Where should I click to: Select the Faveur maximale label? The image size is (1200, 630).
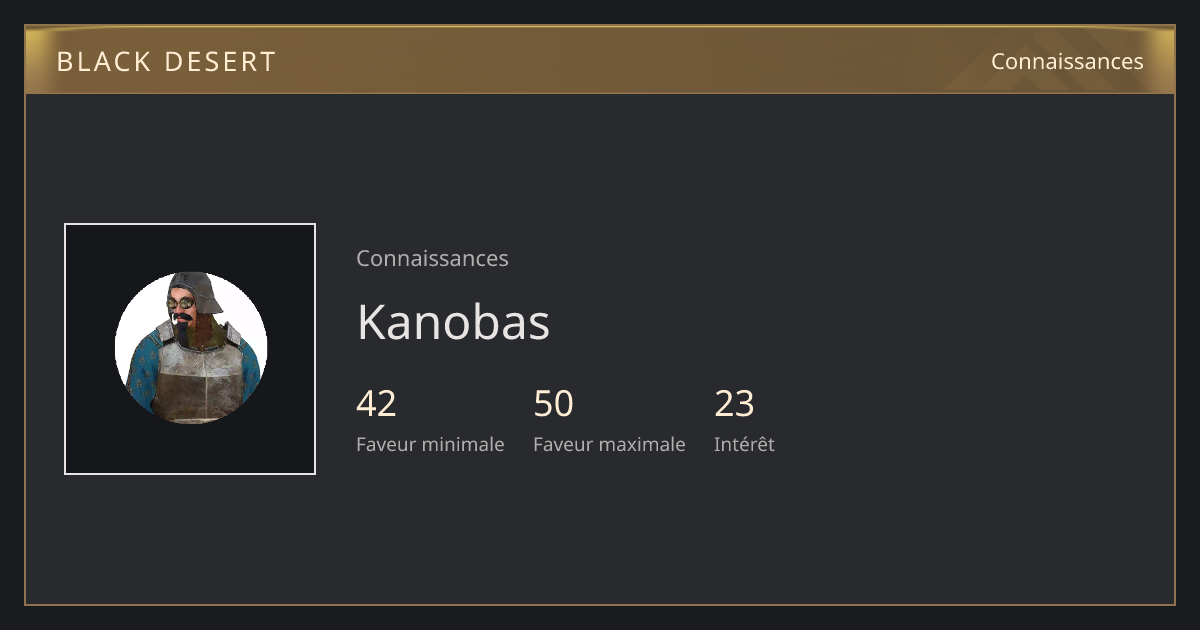click(609, 444)
